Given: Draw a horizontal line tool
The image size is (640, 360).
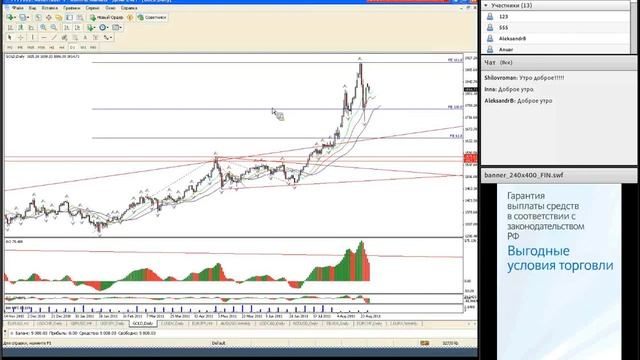Looking at the screenshot, I should point(43,38).
